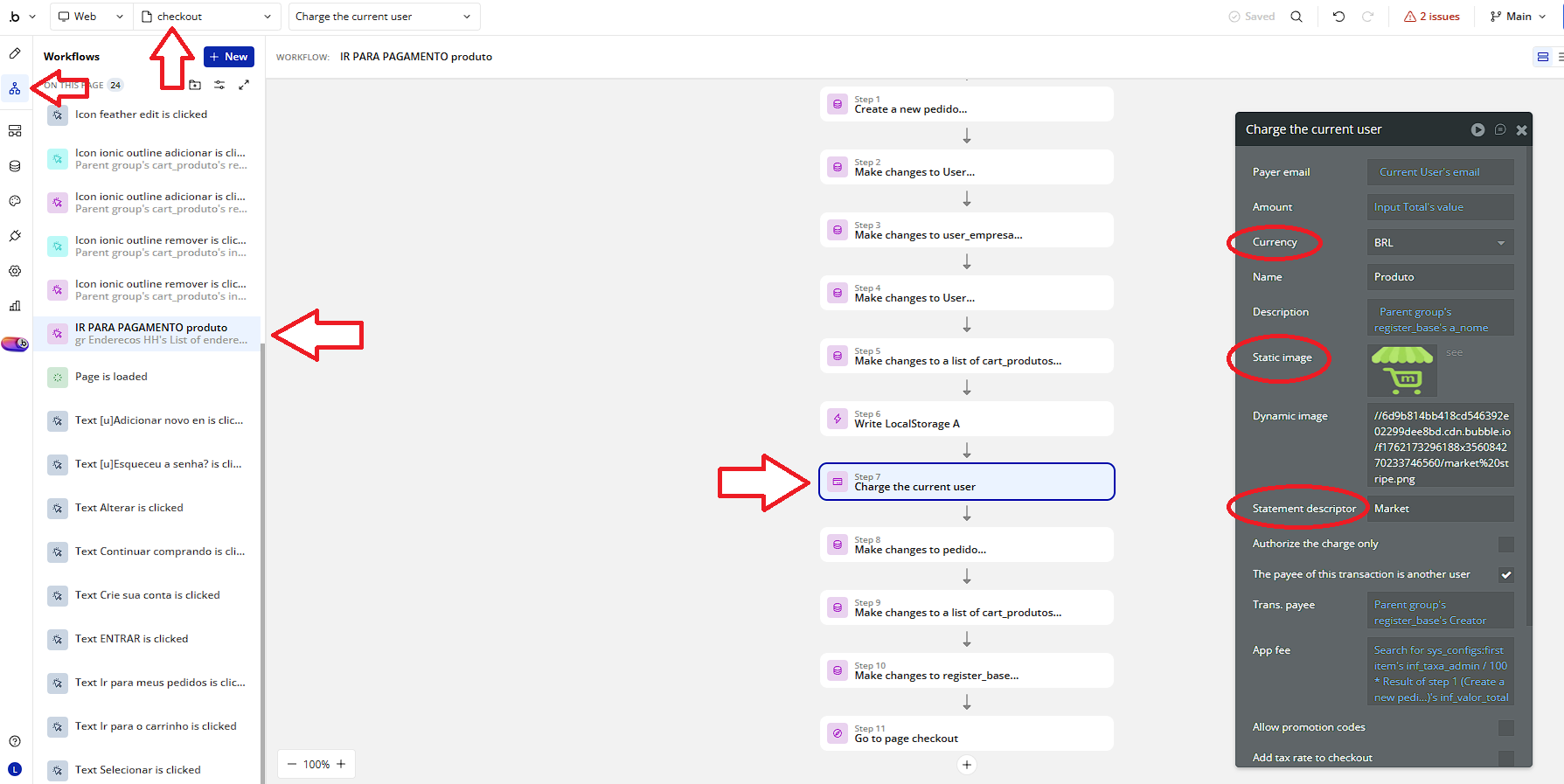Select Step 8 Make changes to pedido
The width and height of the screenshot is (1564, 784).
pos(966,545)
